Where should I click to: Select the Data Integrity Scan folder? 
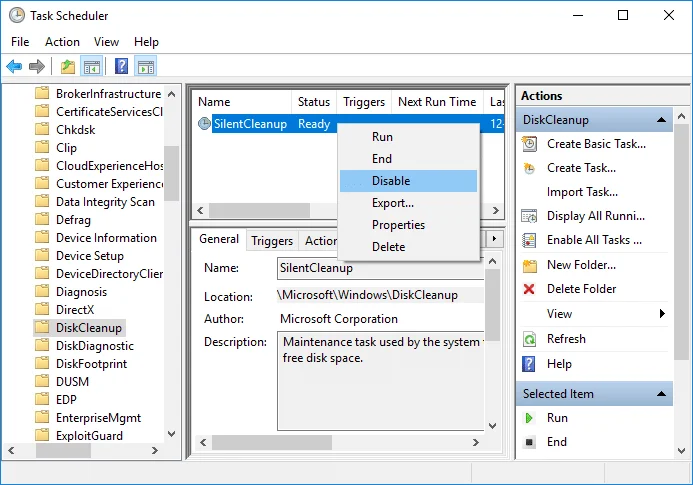click(105, 202)
